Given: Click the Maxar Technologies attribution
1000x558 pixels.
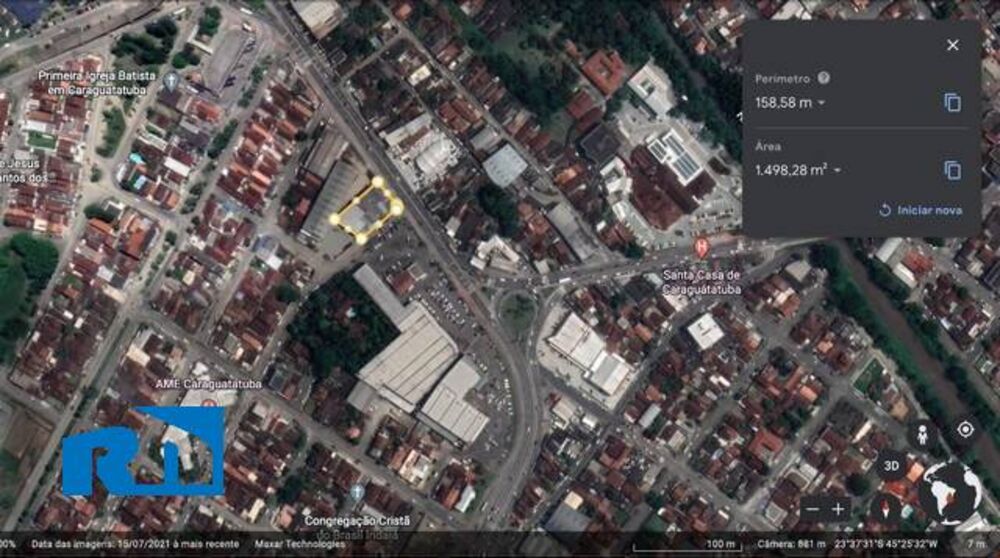Looking at the screenshot, I should 300,544.
